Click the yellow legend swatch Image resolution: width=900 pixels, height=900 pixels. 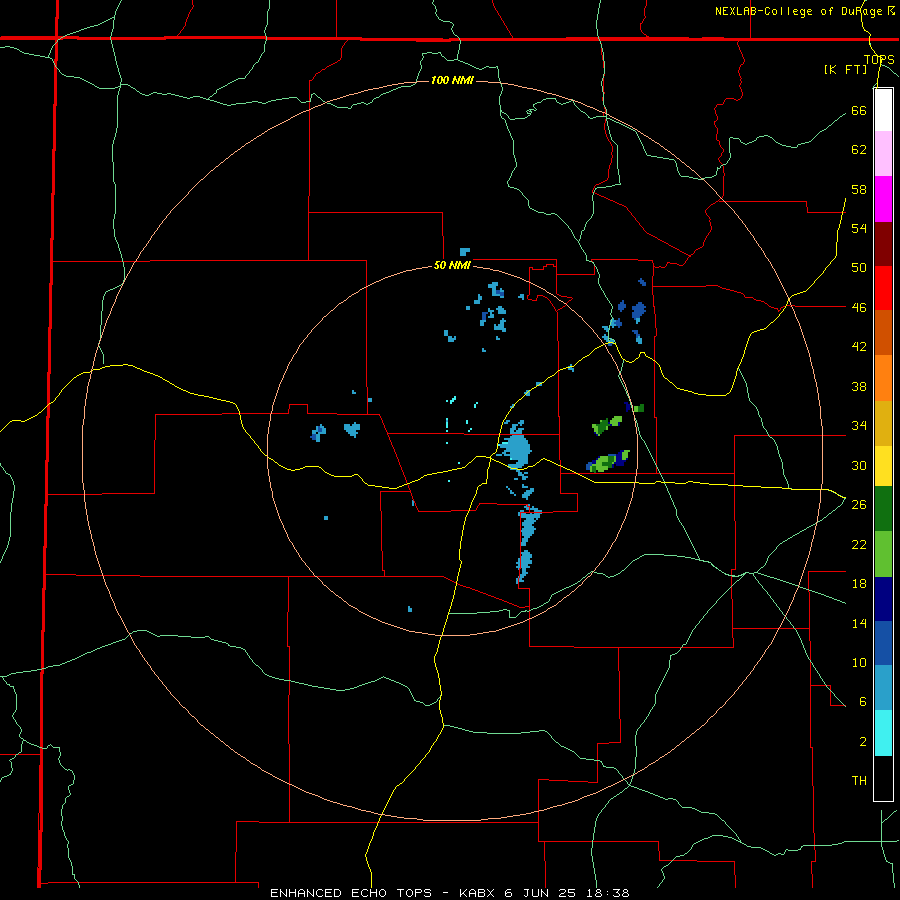(x=883, y=466)
